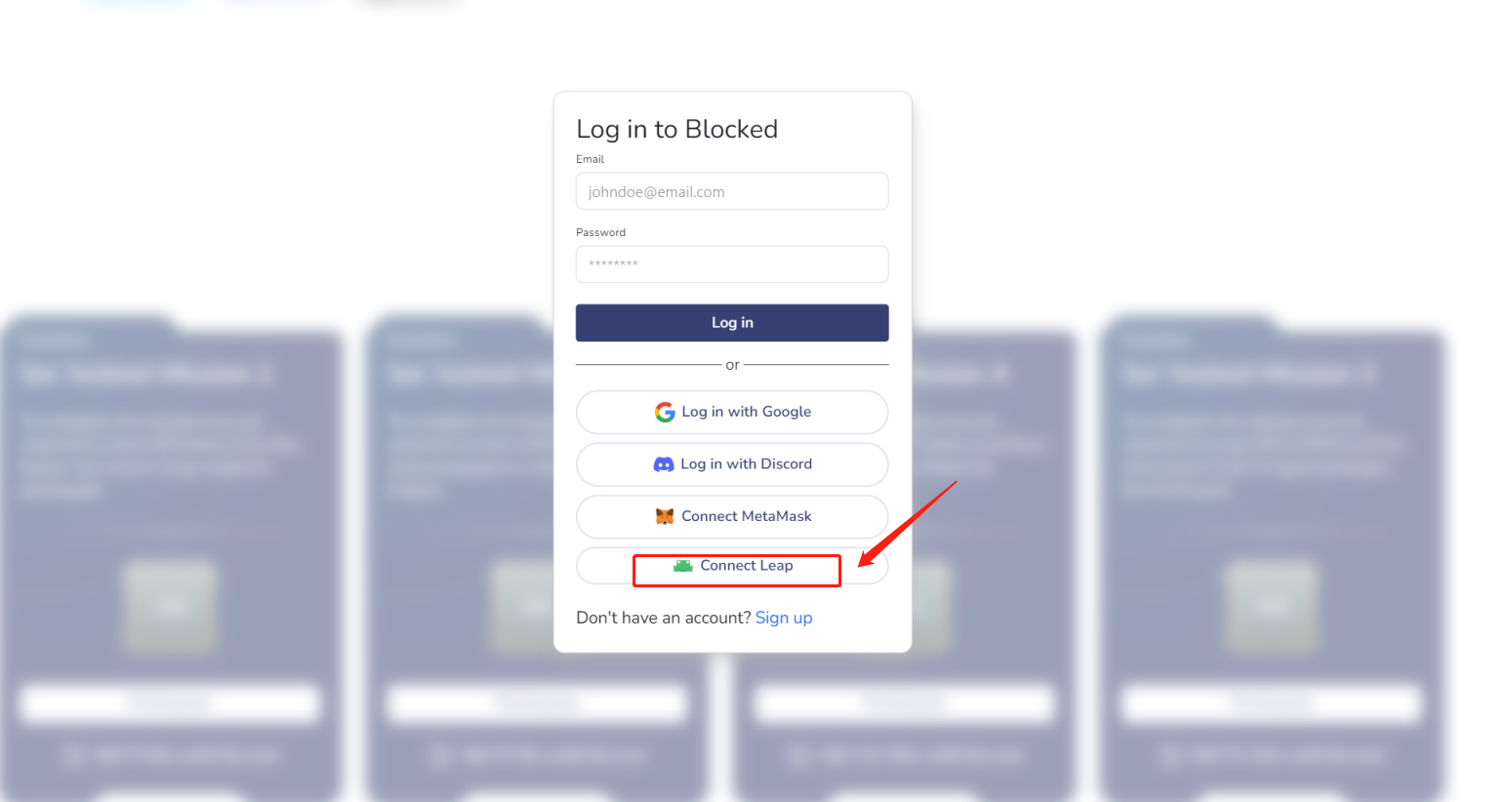Choose Log in with Google
Image resolution: width=1512 pixels, height=802 pixels.
(x=732, y=412)
